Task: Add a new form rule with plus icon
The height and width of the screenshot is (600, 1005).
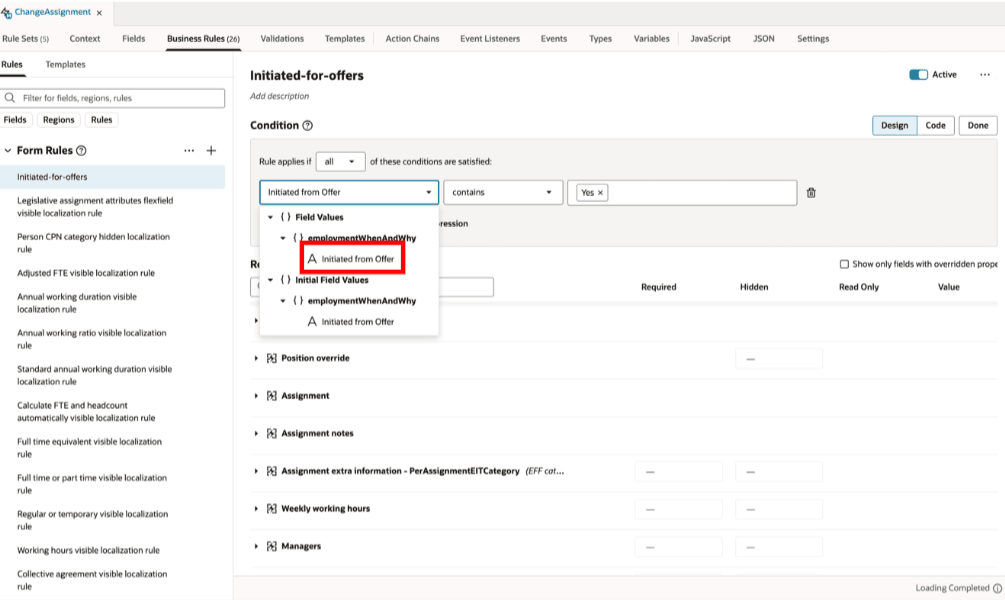Action: pyautogui.click(x=211, y=151)
